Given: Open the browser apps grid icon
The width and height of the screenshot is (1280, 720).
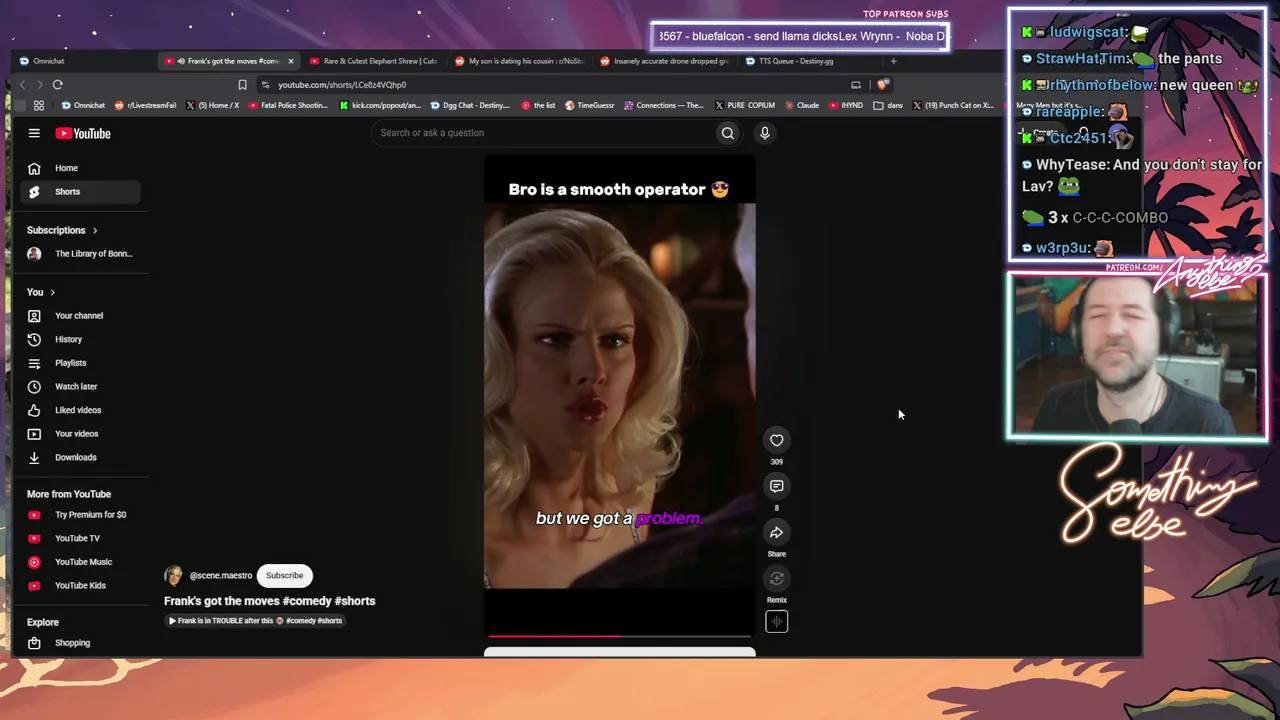Looking at the screenshot, I should (39, 105).
